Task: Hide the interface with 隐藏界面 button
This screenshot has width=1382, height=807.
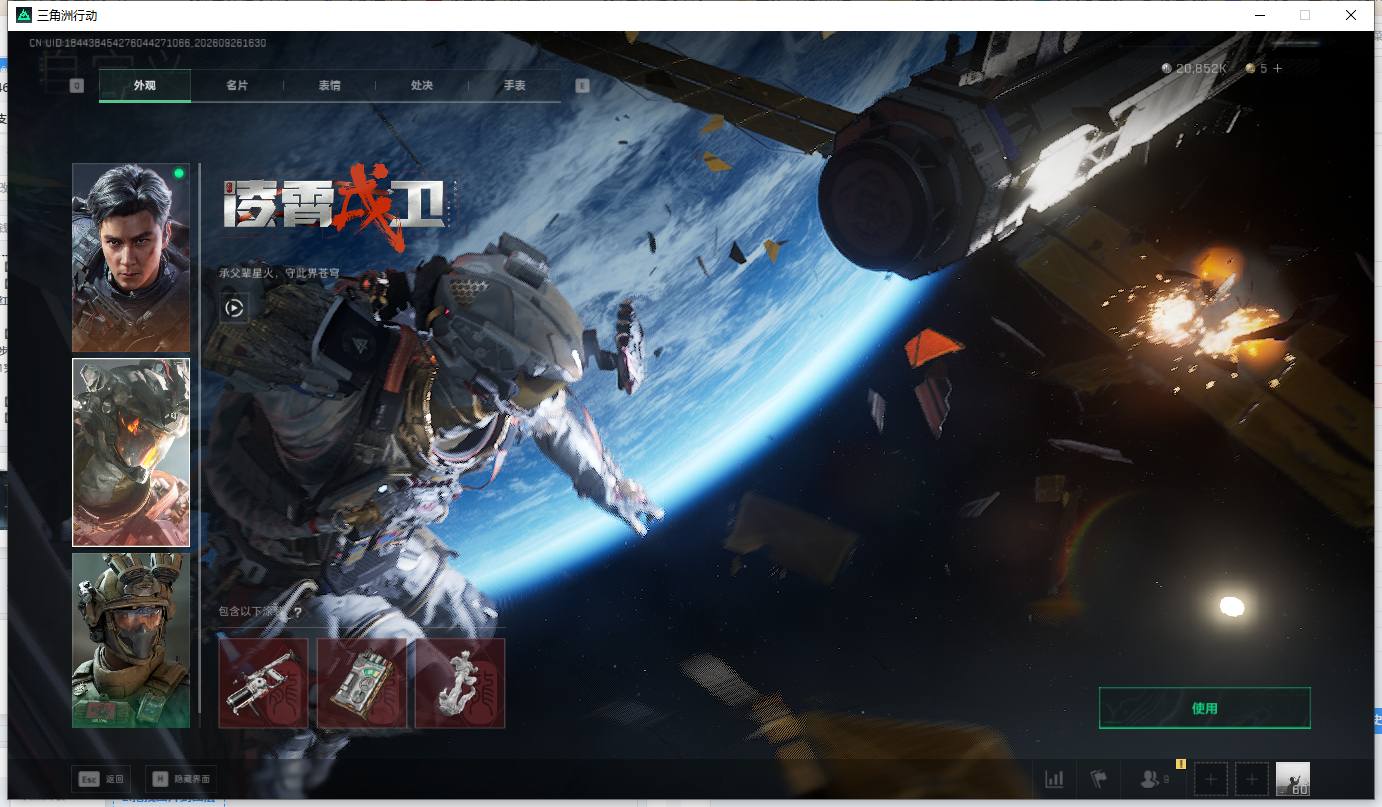Action: (181, 779)
